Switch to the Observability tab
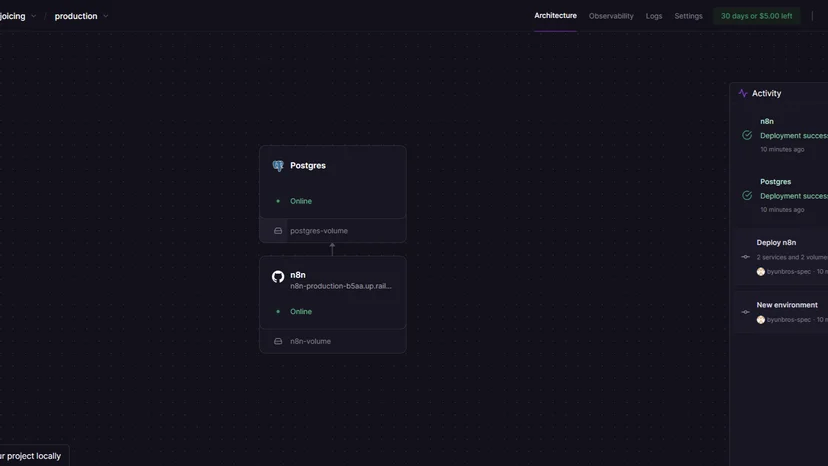Viewport: 828px width, 466px height. point(611,16)
